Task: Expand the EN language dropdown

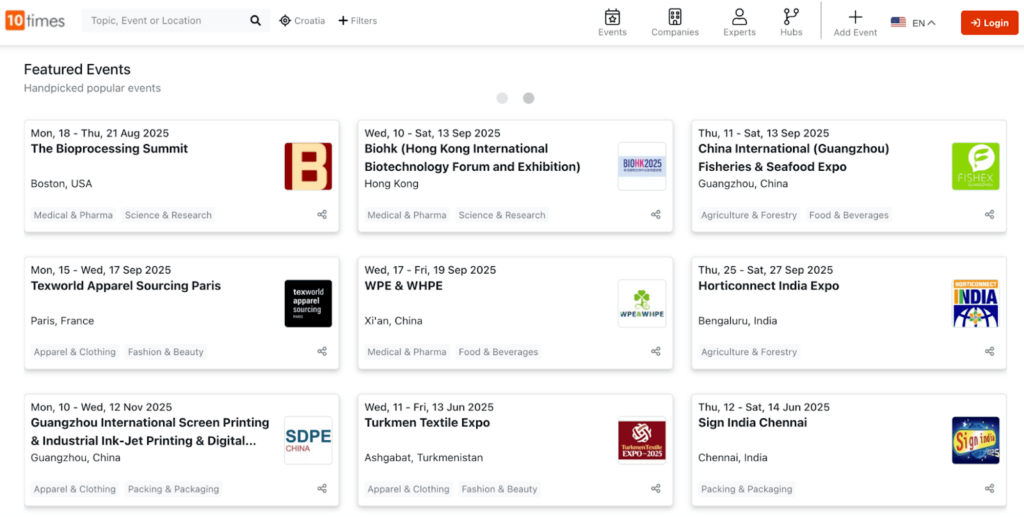Action: pos(924,23)
